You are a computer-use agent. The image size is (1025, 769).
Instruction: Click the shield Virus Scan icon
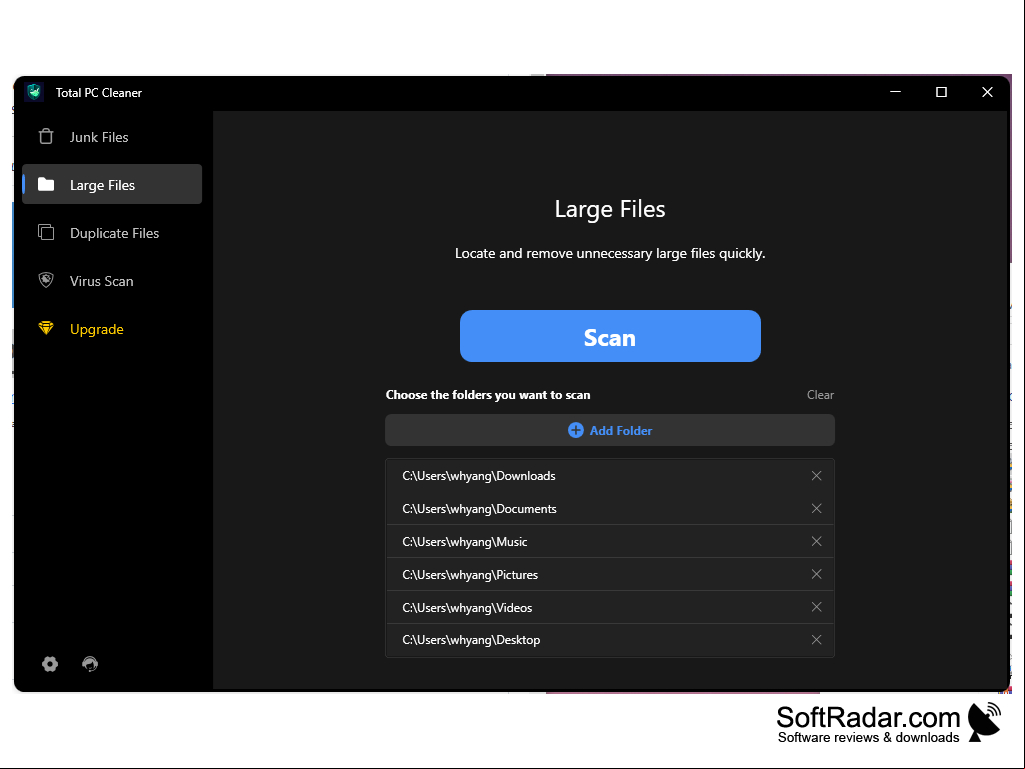pos(46,281)
